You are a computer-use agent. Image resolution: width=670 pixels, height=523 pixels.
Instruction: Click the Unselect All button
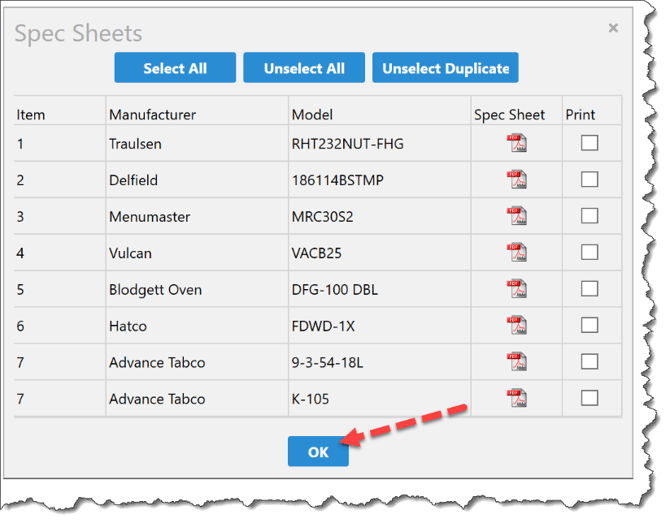[x=304, y=68]
